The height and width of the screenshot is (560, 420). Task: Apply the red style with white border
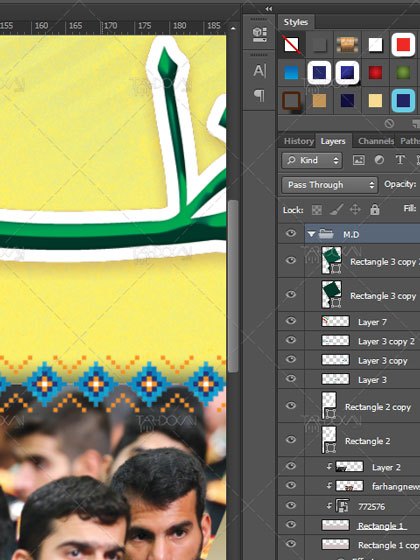[403, 45]
